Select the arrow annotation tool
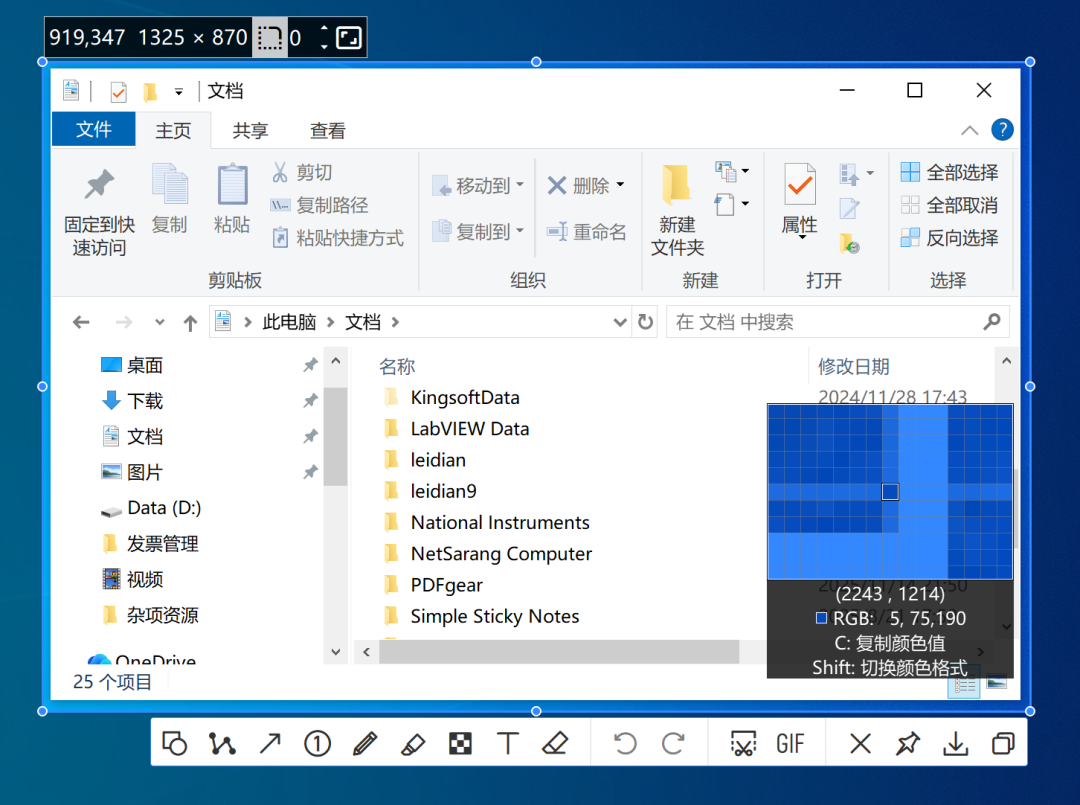Screen dimensions: 1080x805 pyautogui.click(x=269, y=743)
